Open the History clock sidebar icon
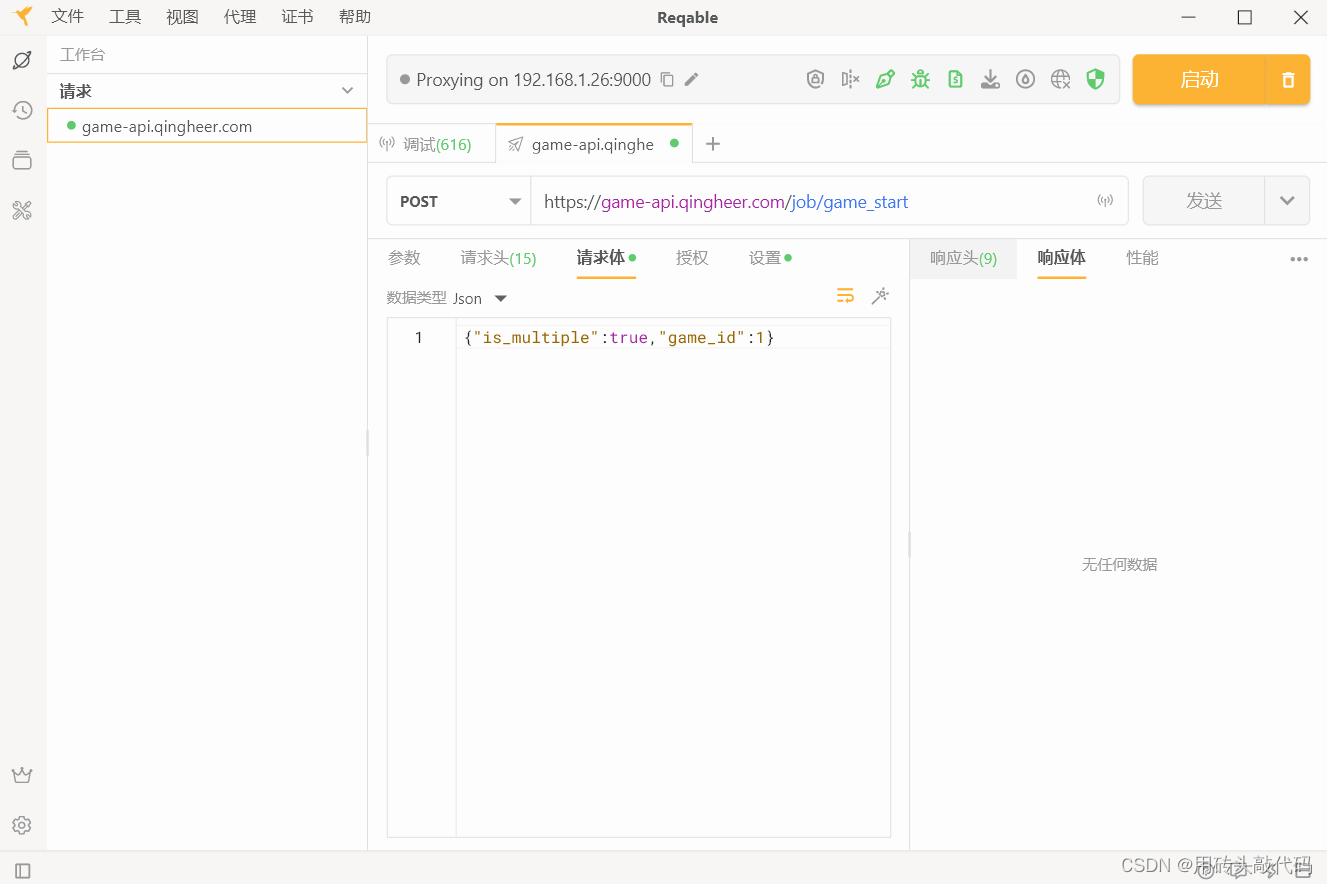The image size is (1327, 884). 22,110
